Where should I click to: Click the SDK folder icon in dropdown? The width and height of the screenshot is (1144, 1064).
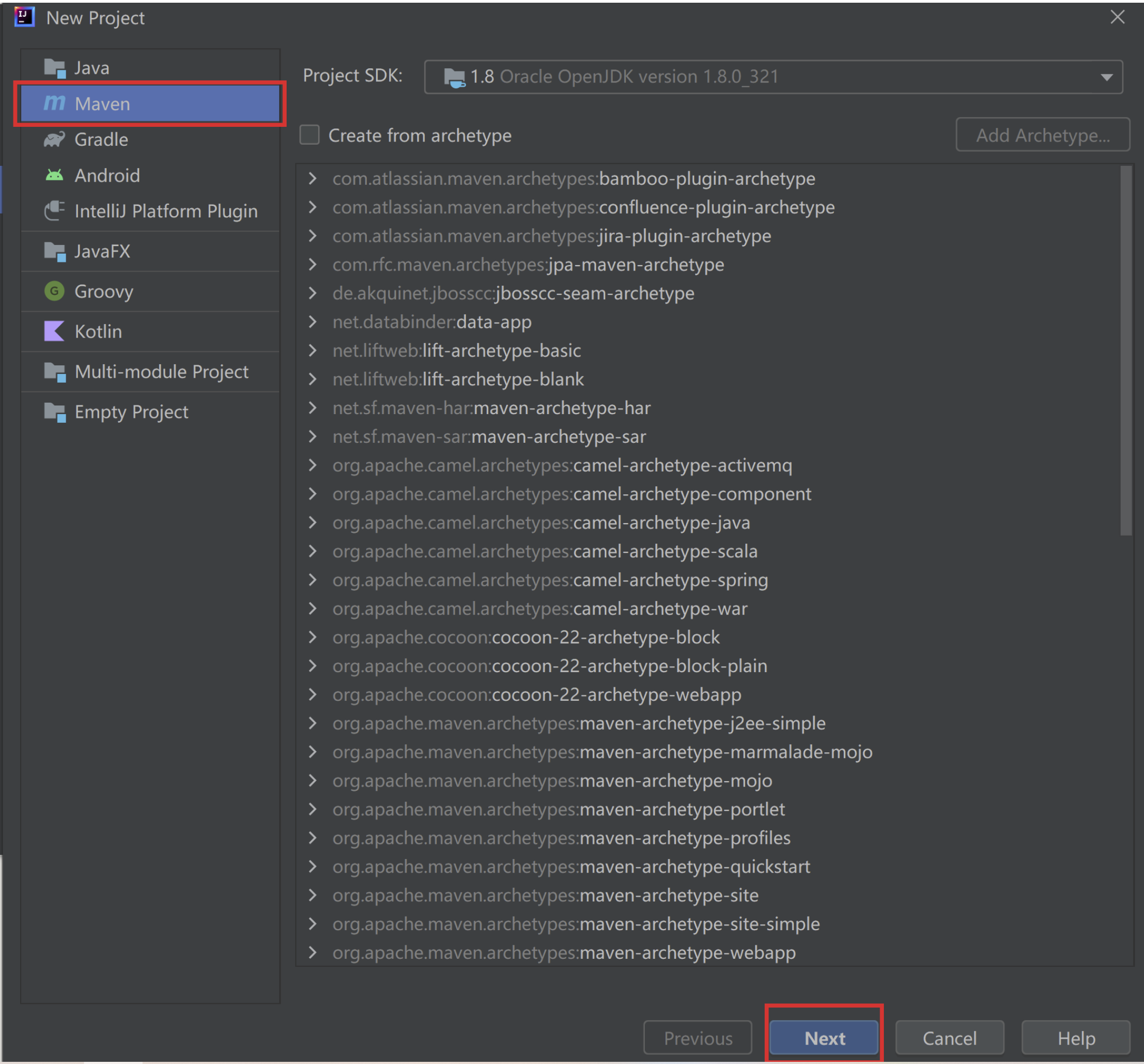click(454, 77)
